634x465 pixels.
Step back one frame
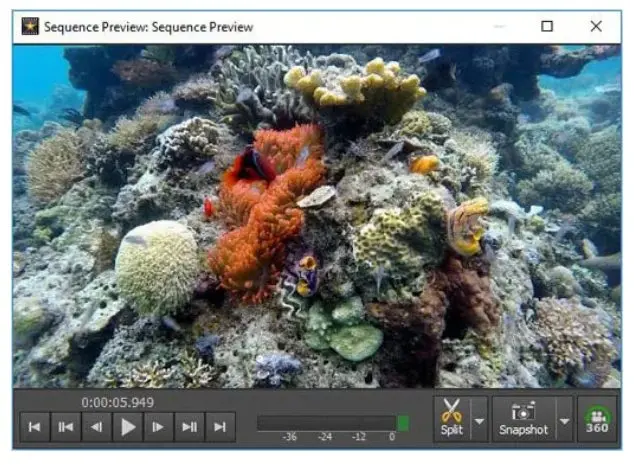click(x=97, y=427)
